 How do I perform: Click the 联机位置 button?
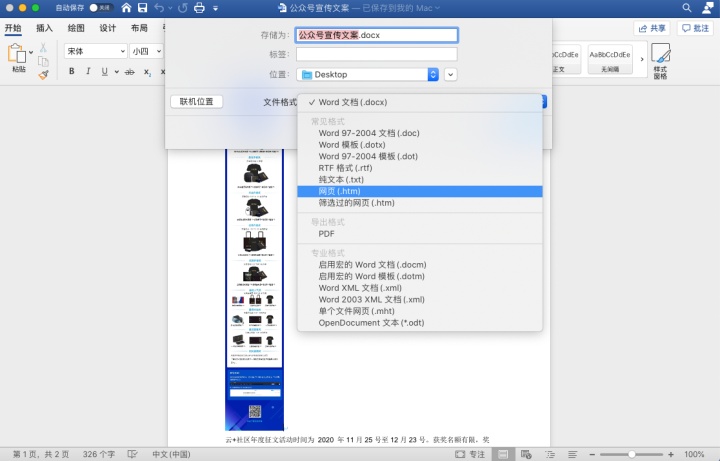point(197,101)
